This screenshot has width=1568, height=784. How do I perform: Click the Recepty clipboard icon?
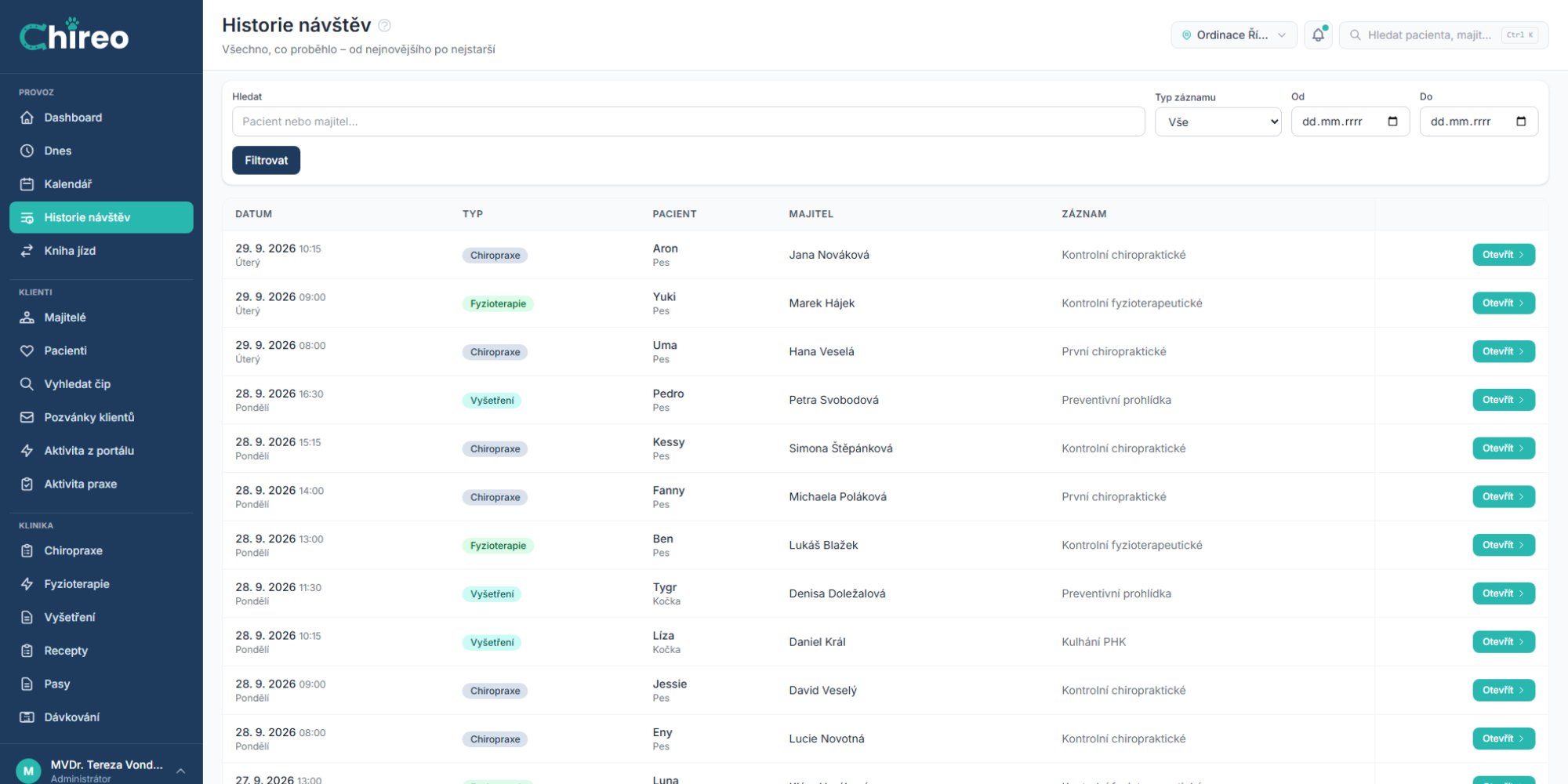[27, 651]
